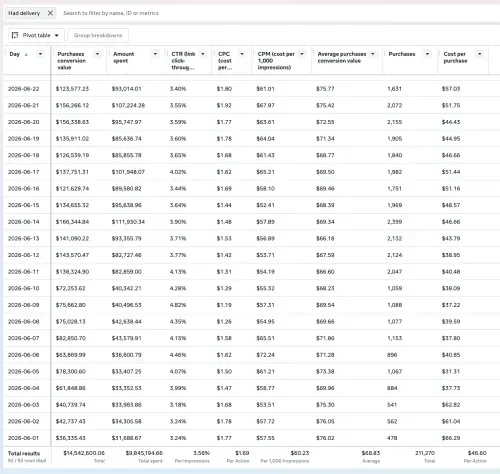Open the CPM column dropdown arrow

[x=302, y=54]
